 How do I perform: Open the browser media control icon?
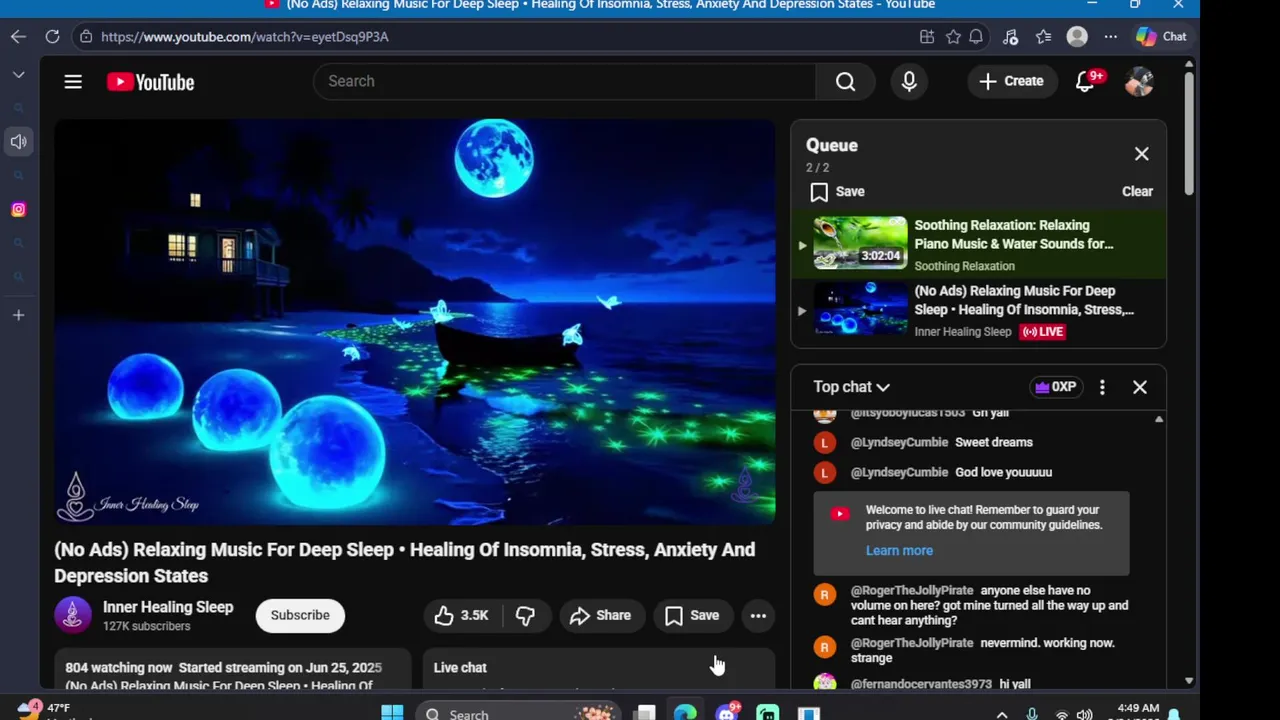click(1010, 36)
